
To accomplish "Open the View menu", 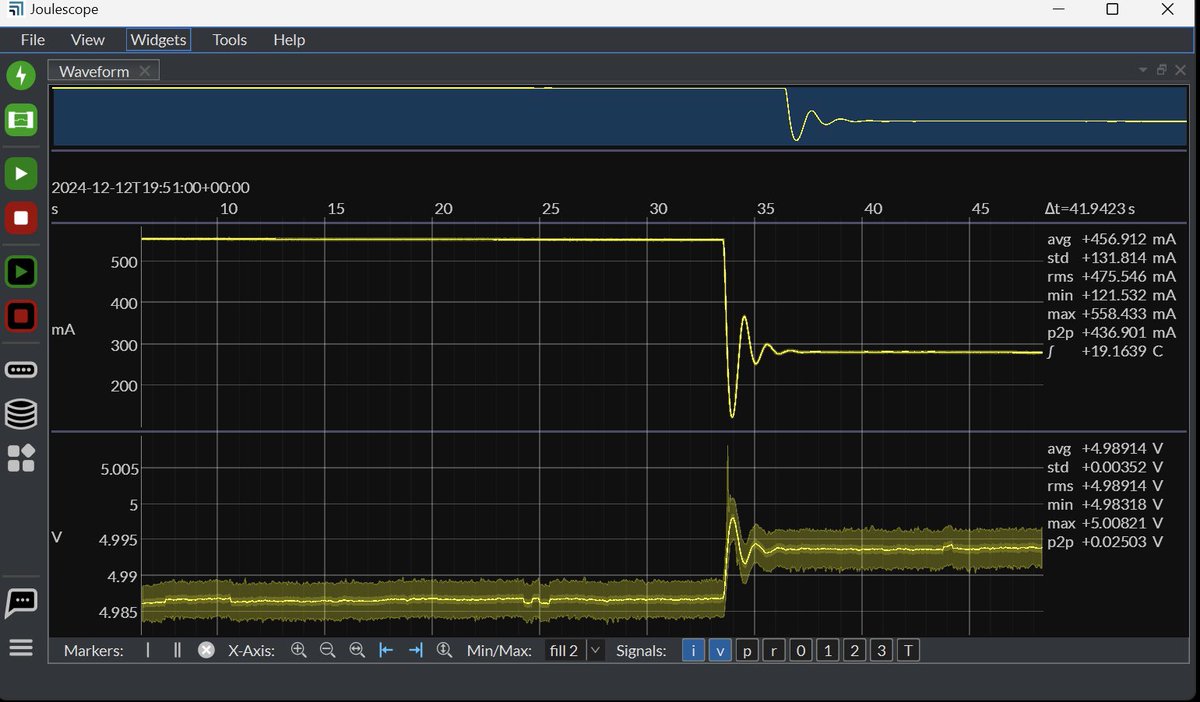I will click(x=88, y=40).
